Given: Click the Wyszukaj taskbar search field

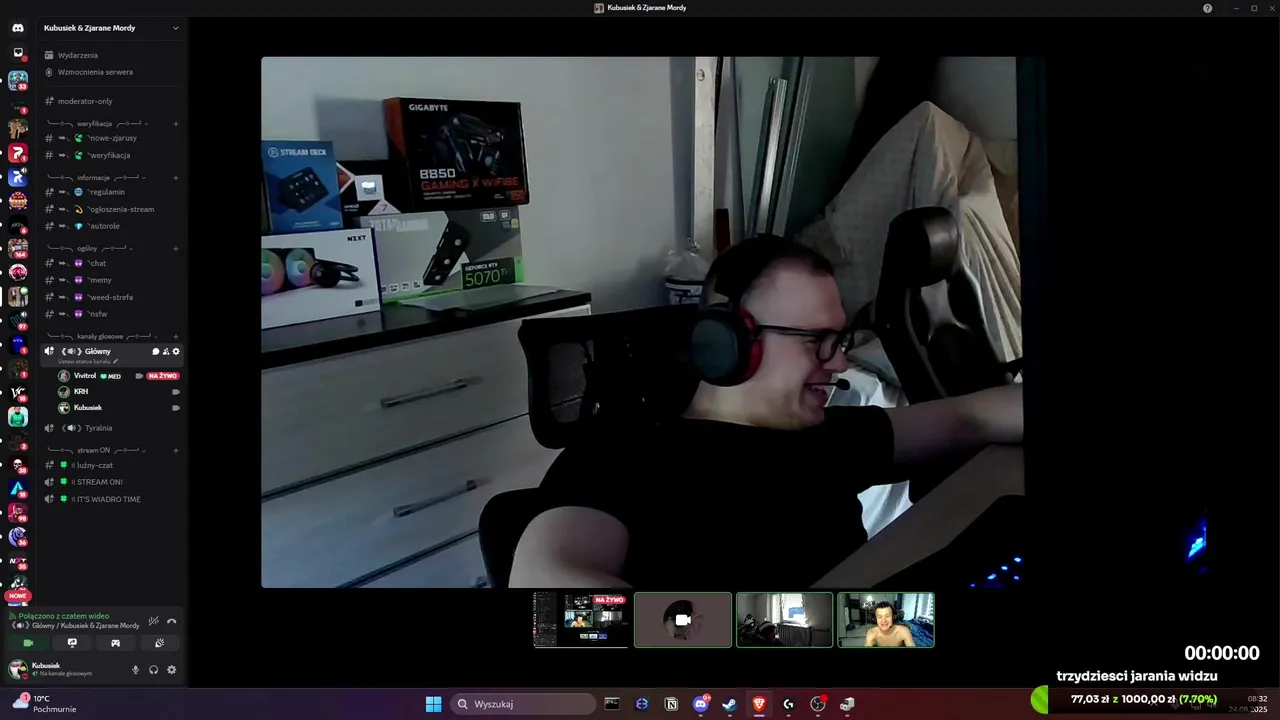Looking at the screenshot, I should pos(522,704).
